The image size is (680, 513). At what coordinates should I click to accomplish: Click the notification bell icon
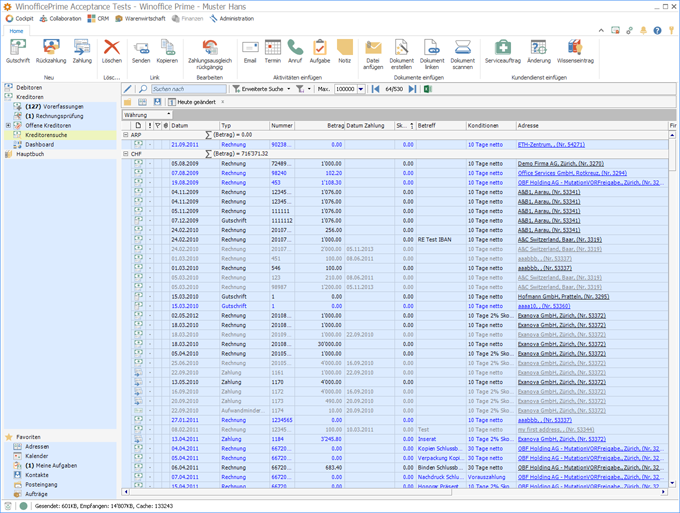pos(643,30)
